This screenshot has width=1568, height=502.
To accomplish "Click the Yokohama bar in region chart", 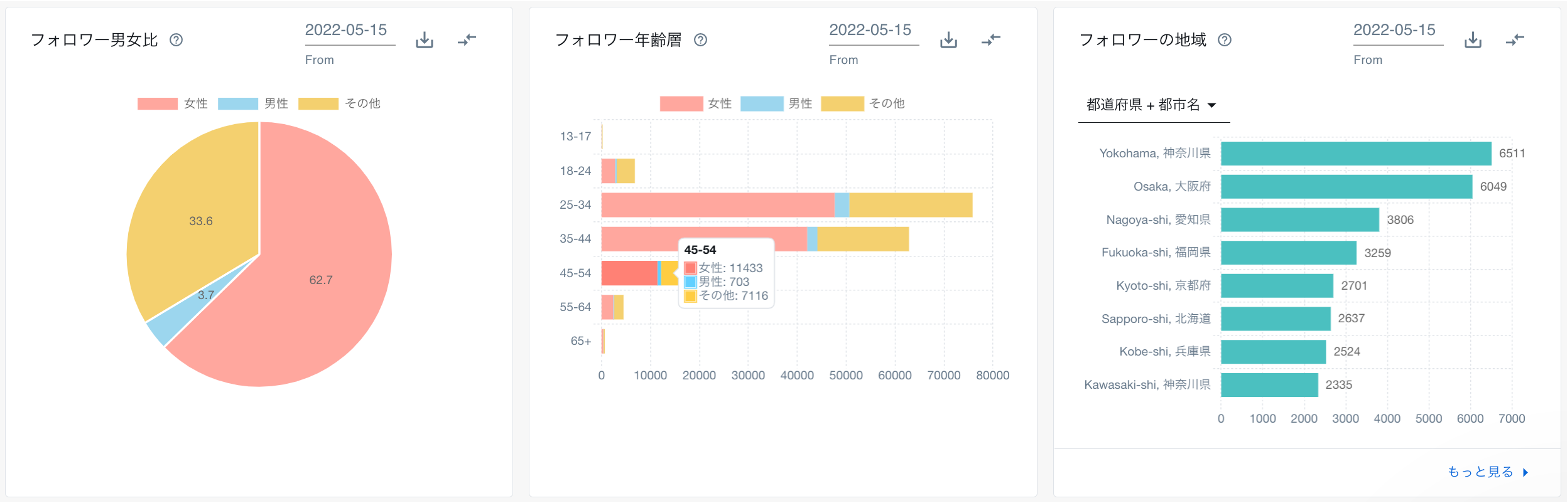I will [1355, 153].
